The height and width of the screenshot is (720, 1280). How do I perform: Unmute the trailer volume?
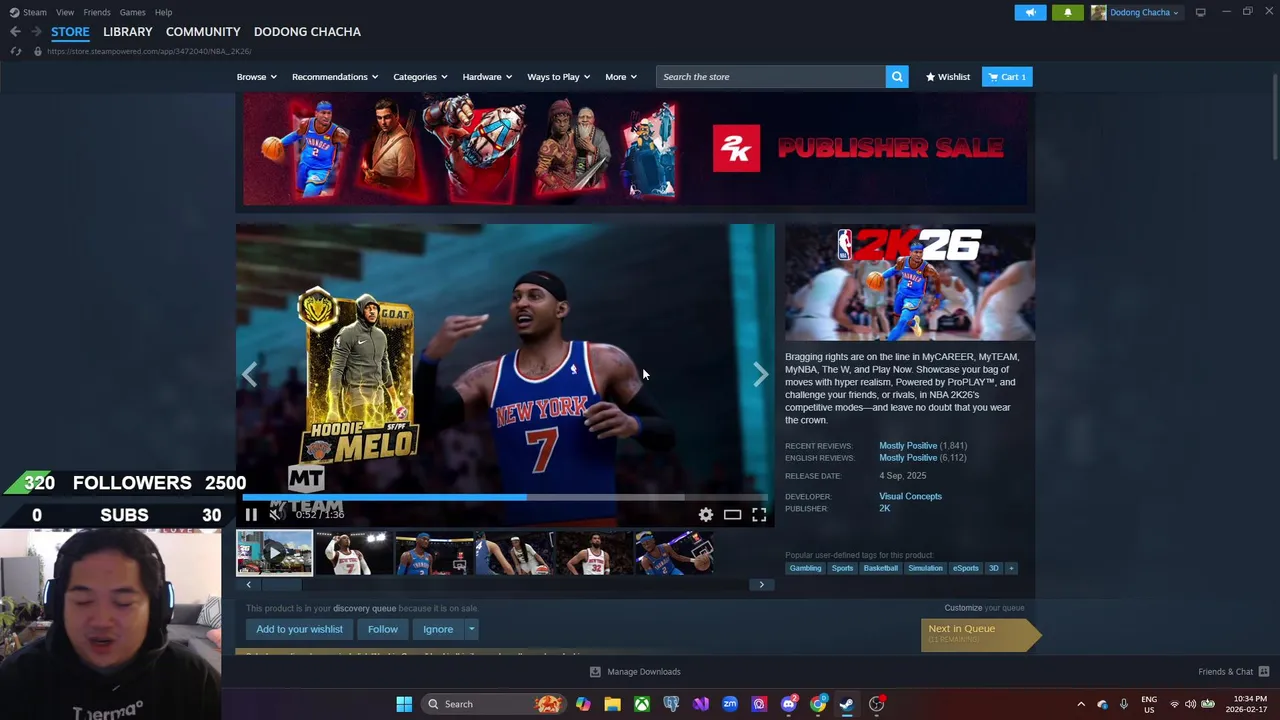click(x=277, y=515)
